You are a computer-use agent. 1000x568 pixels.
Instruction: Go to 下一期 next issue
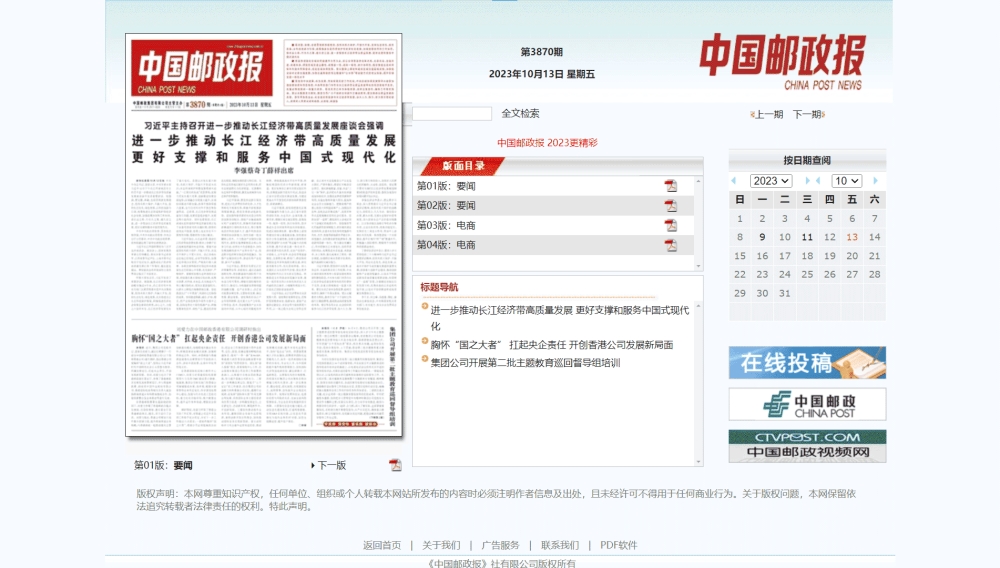pos(809,114)
